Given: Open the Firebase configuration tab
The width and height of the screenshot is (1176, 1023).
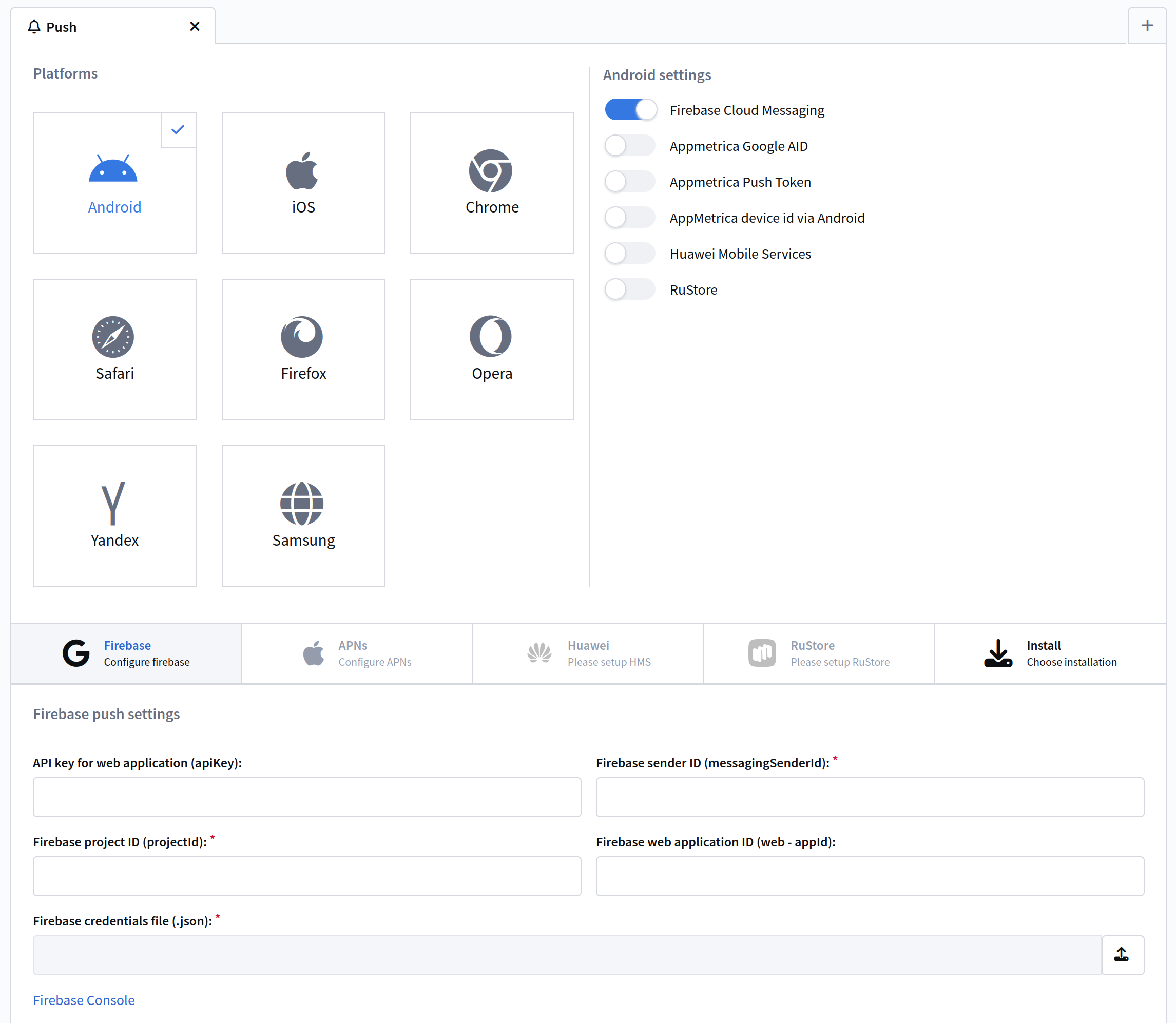Looking at the screenshot, I should (126, 653).
